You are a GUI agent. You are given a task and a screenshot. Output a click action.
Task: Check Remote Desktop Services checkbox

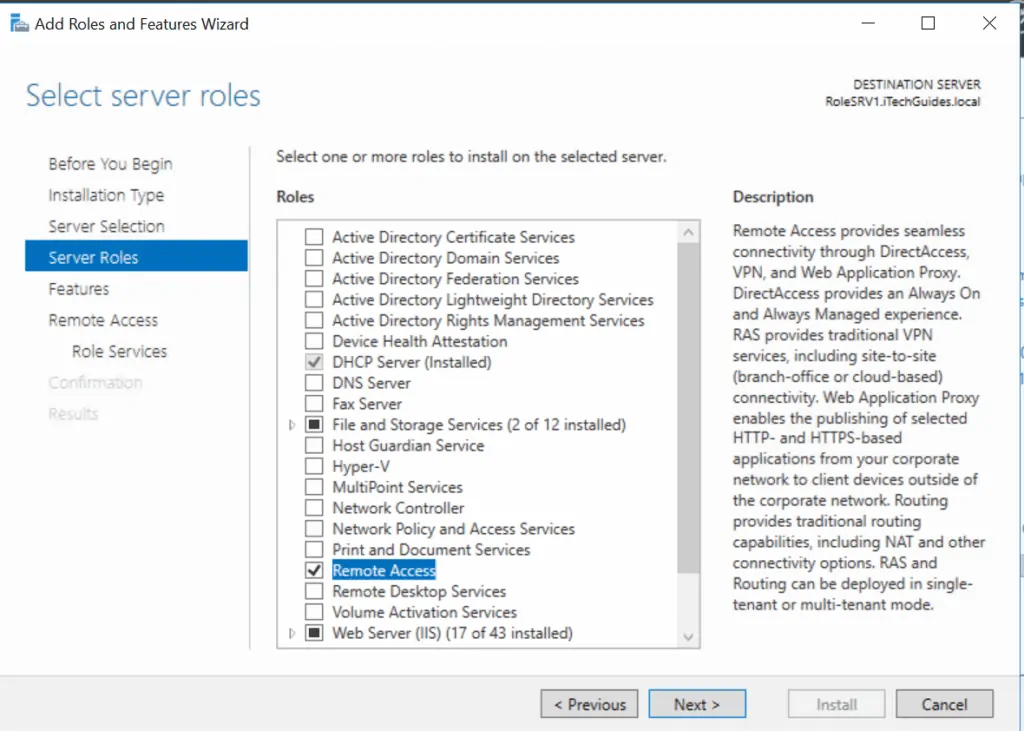click(314, 591)
